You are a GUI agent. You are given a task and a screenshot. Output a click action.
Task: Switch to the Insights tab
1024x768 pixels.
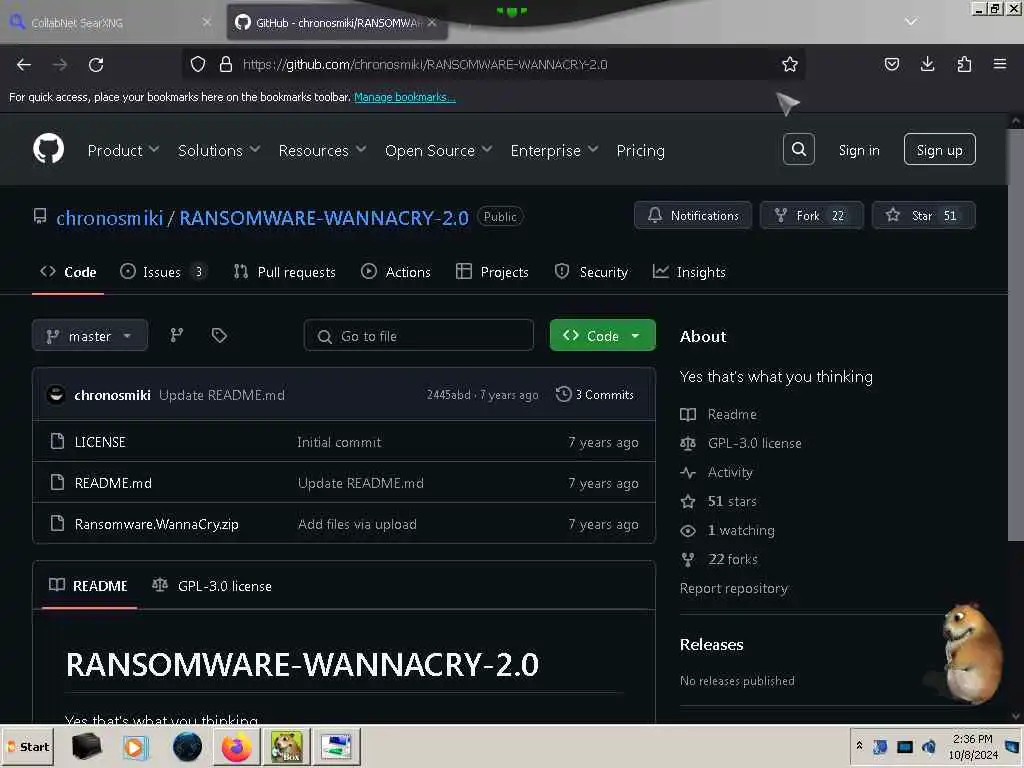[689, 272]
